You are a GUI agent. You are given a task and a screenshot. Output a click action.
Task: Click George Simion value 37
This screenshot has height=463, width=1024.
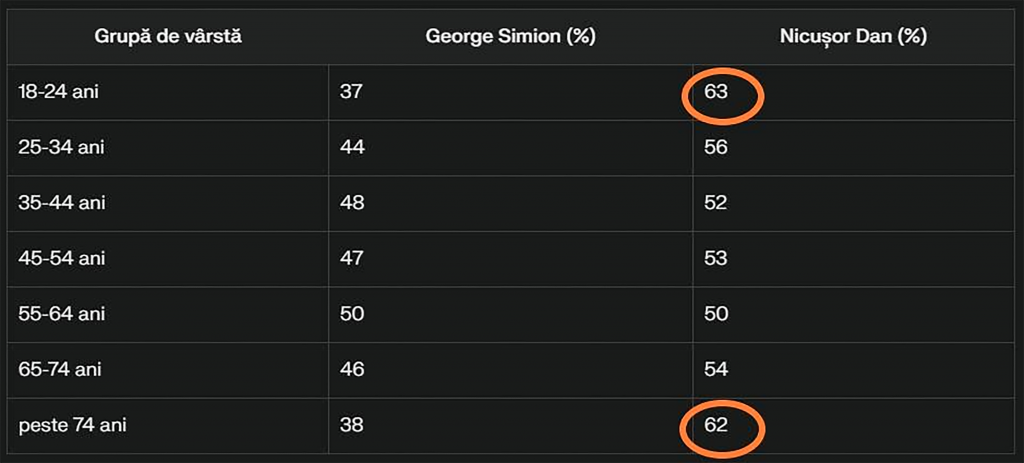pos(351,92)
